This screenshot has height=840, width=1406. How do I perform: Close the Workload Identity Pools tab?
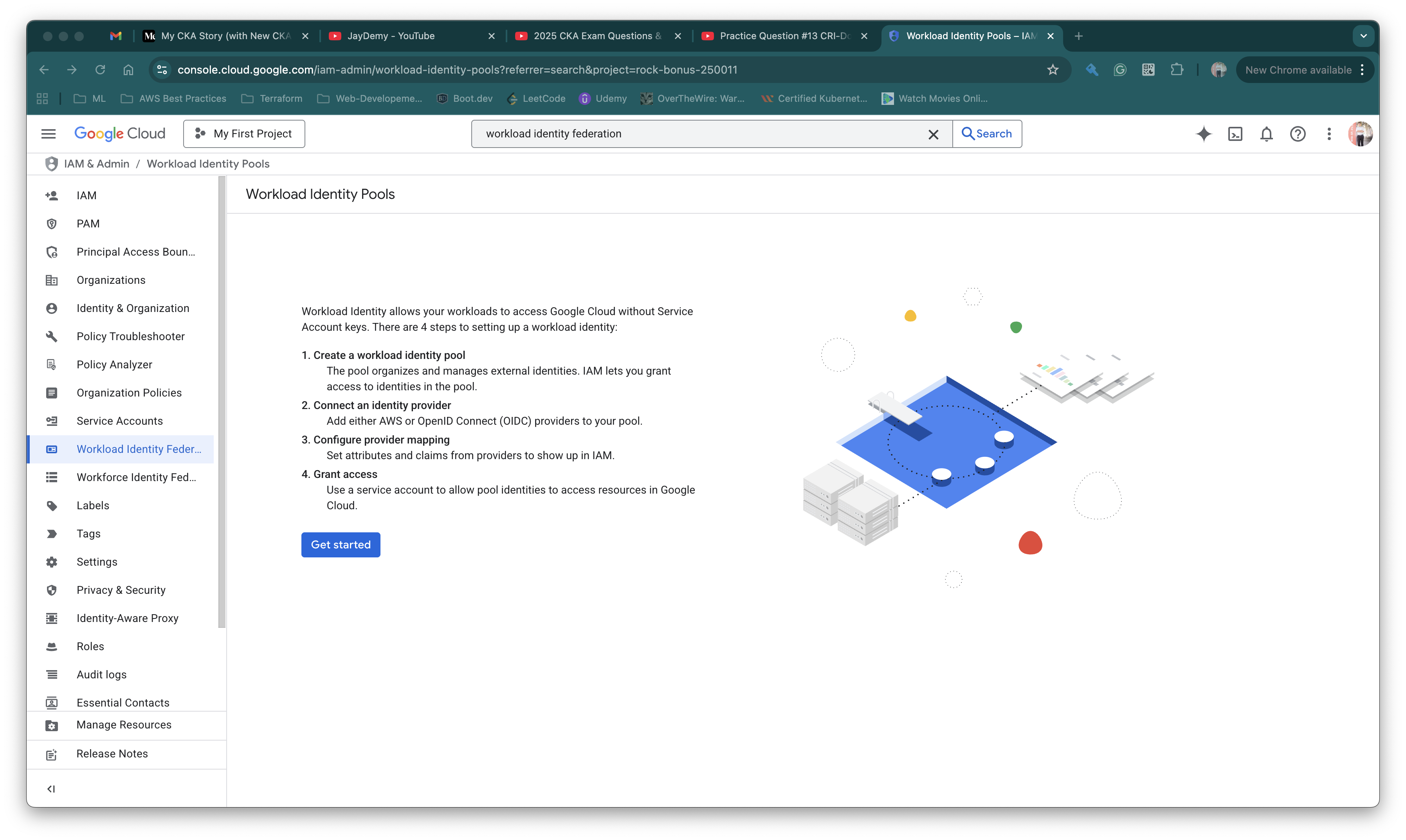[x=1051, y=36]
